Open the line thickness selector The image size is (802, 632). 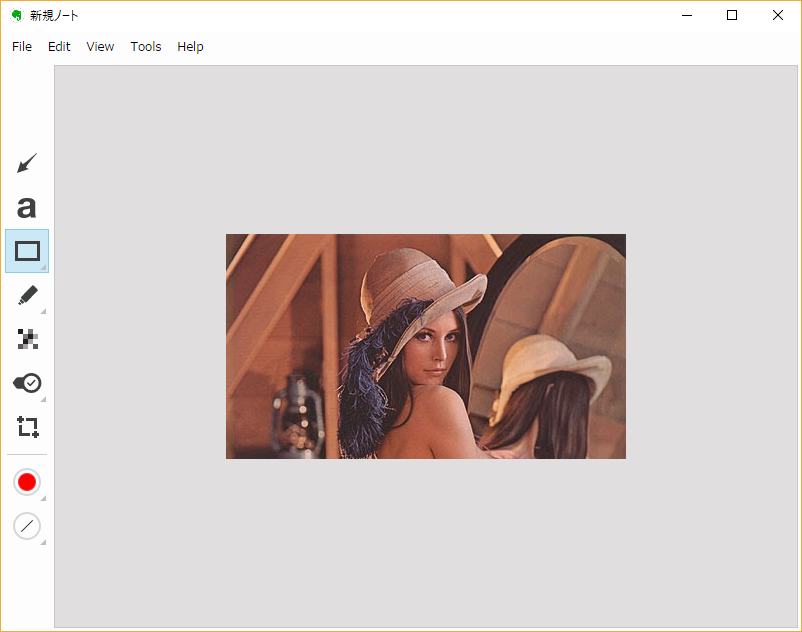[27, 526]
